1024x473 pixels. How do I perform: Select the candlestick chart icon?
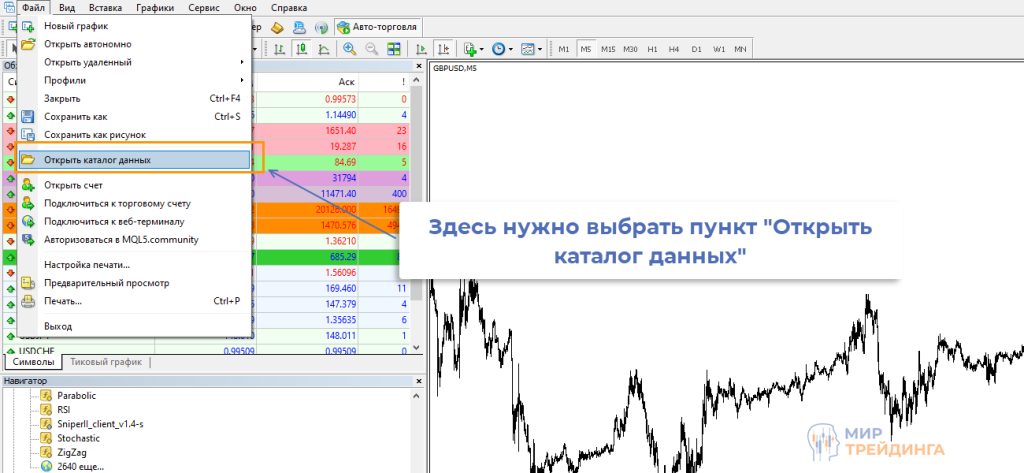(x=301, y=48)
